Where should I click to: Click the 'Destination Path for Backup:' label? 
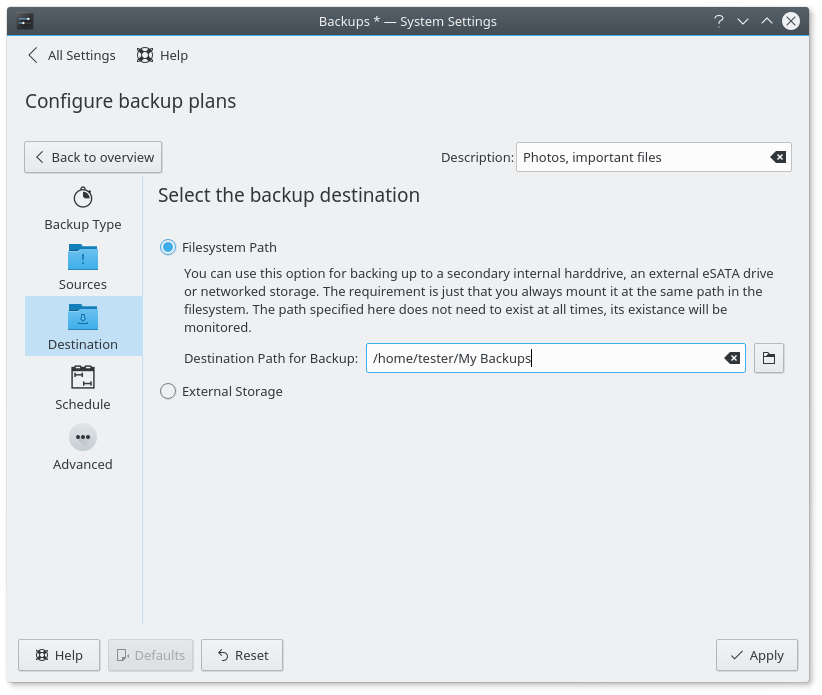tap(271, 359)
